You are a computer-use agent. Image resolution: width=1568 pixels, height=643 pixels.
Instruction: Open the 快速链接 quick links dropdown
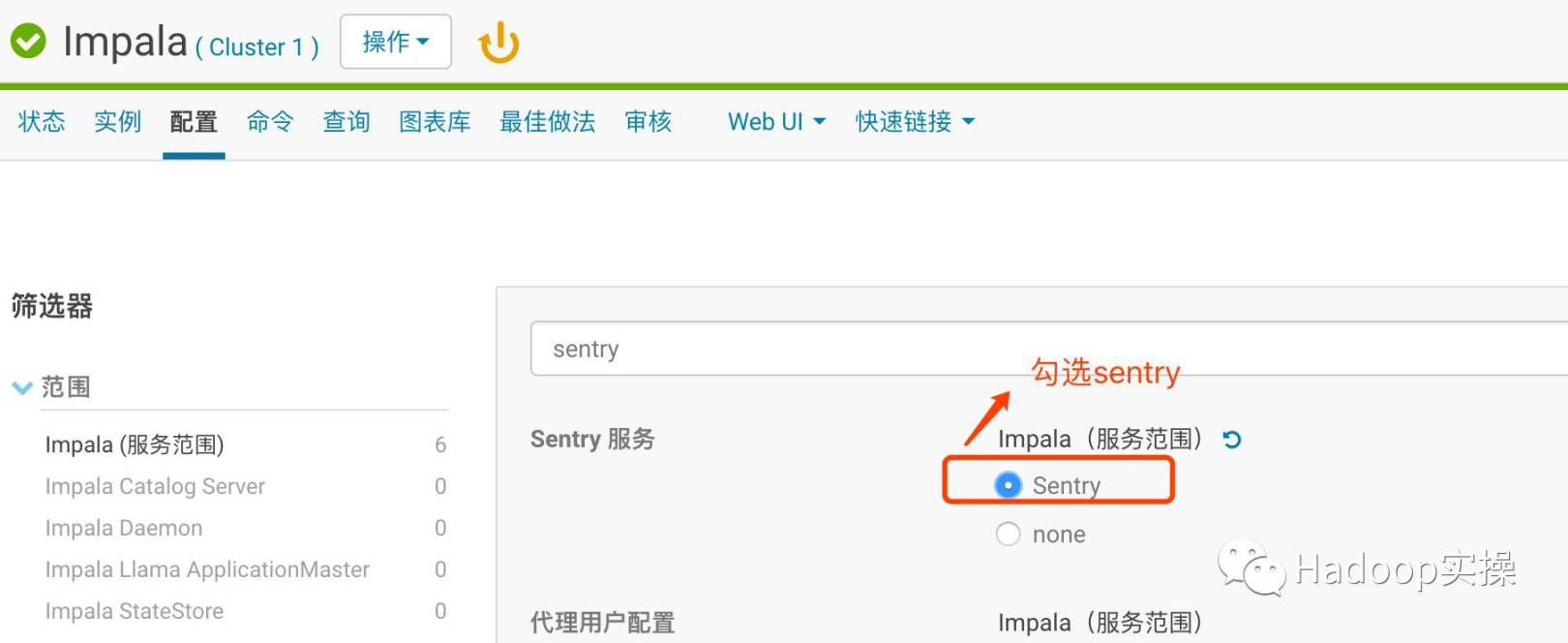(x=914, y=121)
